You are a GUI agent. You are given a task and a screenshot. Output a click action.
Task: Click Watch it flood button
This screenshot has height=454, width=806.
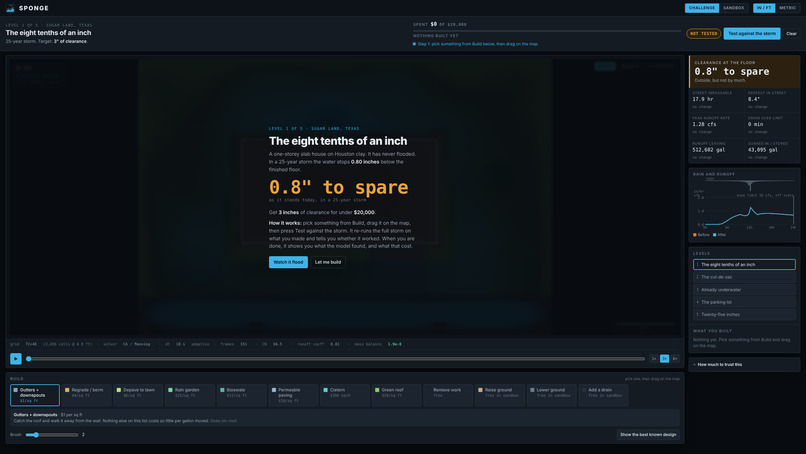click(x=288, y=262)
